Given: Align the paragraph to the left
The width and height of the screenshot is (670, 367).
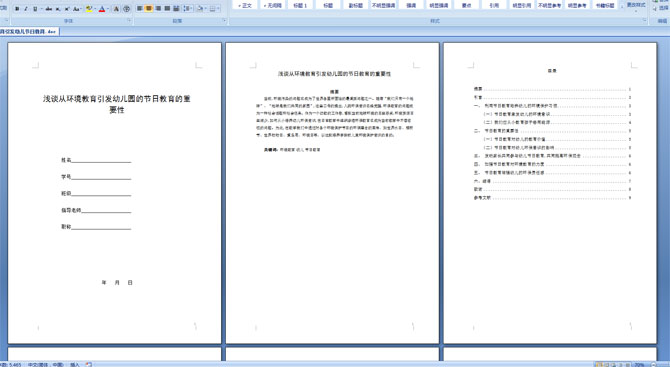Looking at the screenshot, I should 139,8.
